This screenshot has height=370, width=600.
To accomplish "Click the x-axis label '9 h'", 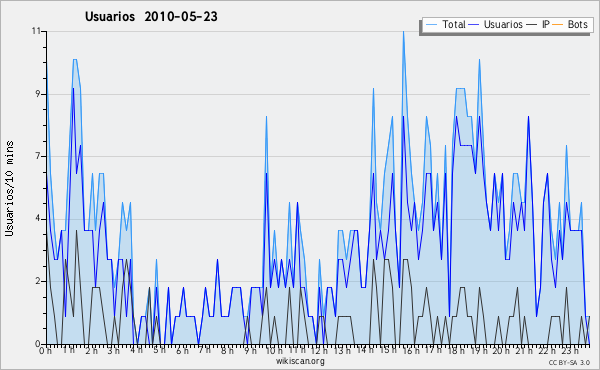I will pos(250,350).
